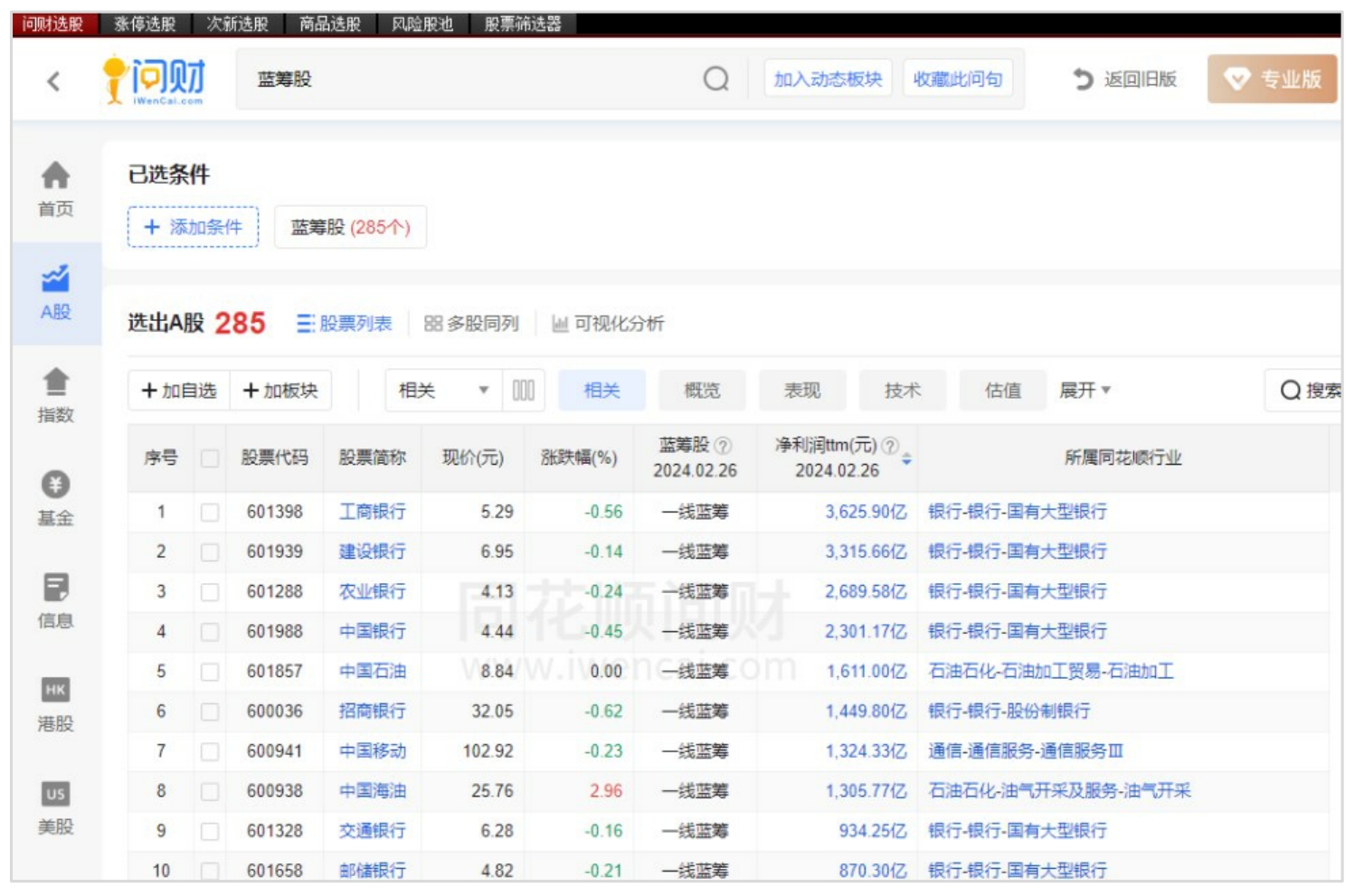The image size is (1354, 896).
Task: Click the magnifier search icon in query box
Action: point(715,80)
